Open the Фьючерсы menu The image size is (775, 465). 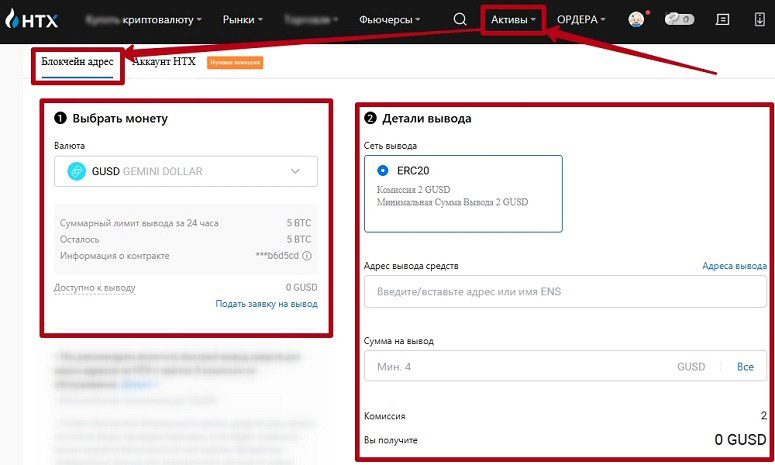pyautogui.click(x=389, y=19)
